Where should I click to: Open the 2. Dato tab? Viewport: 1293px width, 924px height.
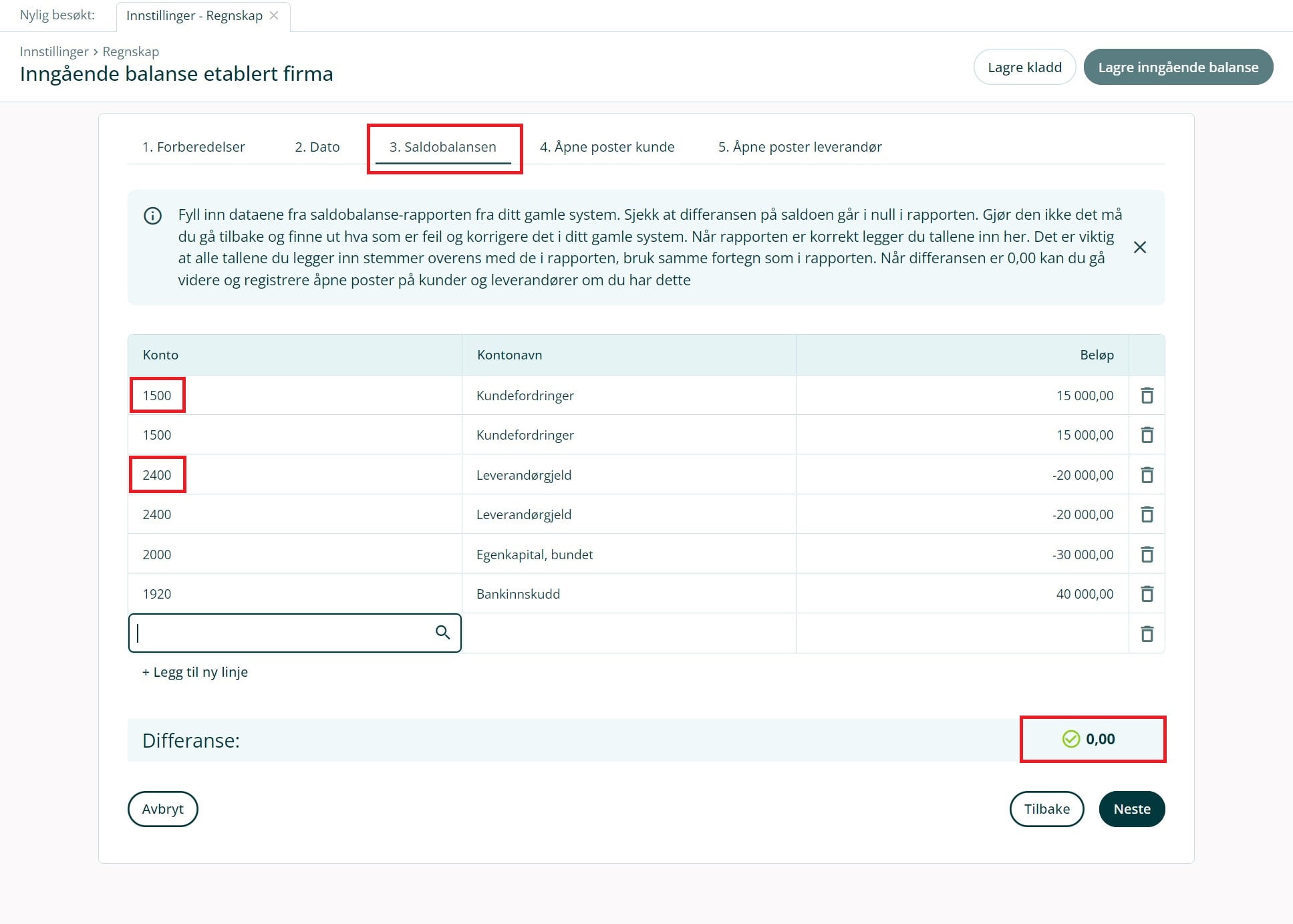point(317,147)
